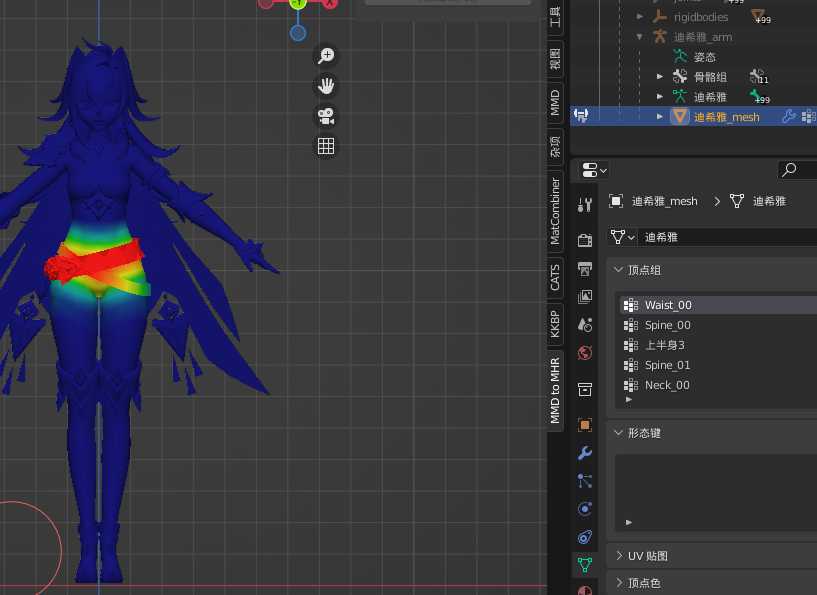Click the grid orthographic toggle icon
Viewport: 817px width, 595px height.
pos(325,146)
